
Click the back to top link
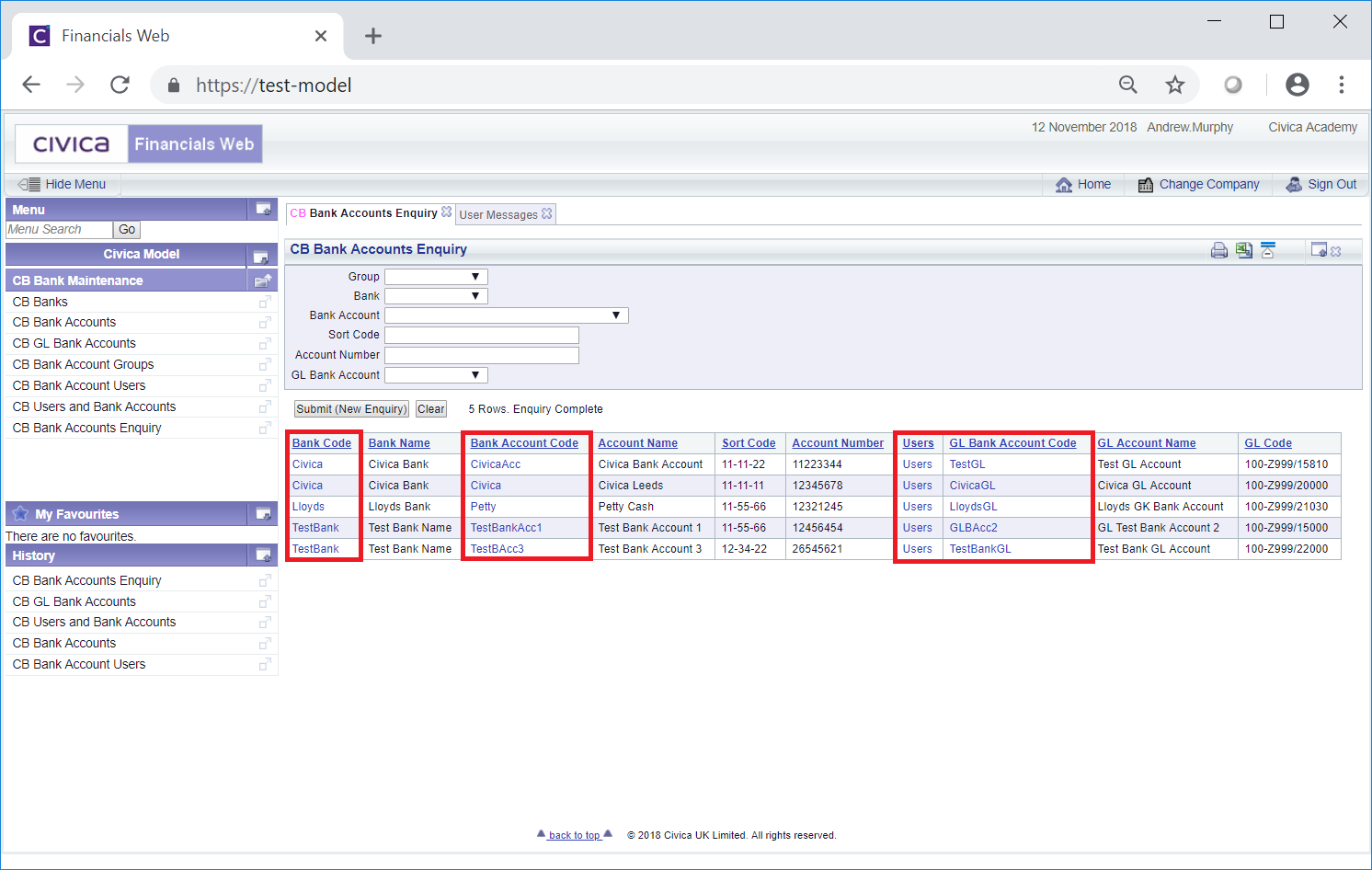[575, 835]
